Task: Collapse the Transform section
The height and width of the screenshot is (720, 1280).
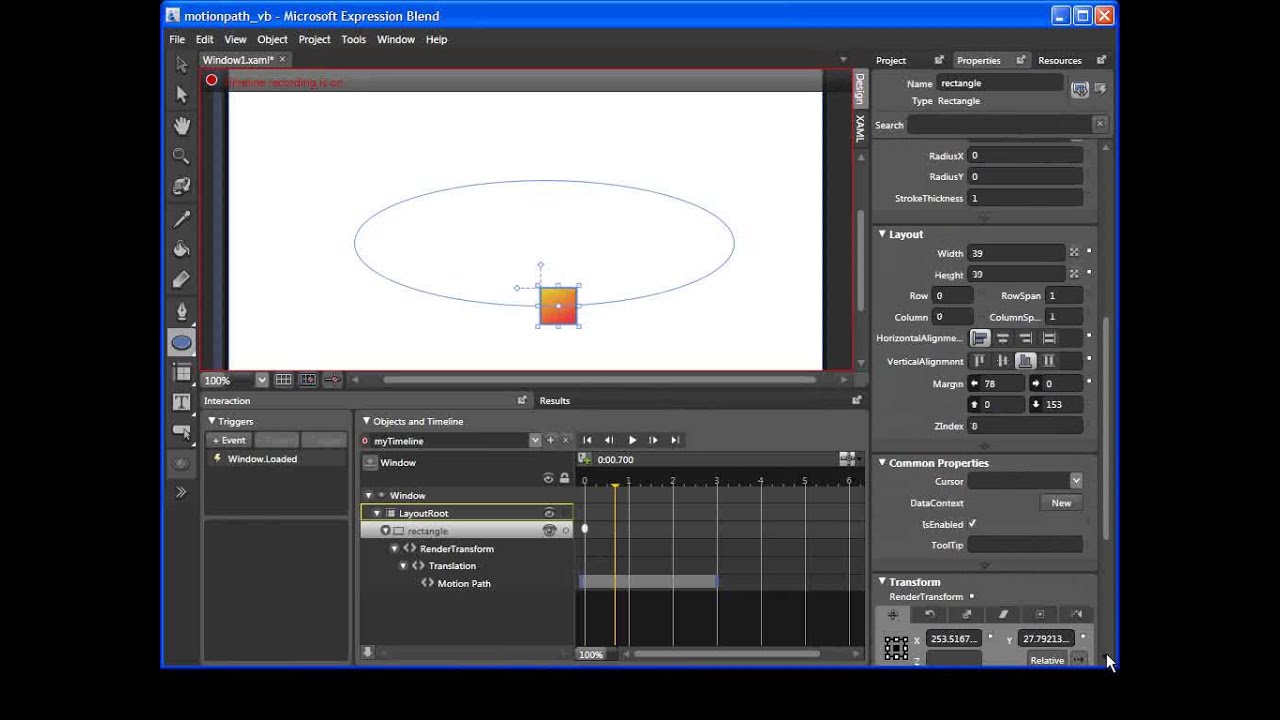Action: [882, 582]
